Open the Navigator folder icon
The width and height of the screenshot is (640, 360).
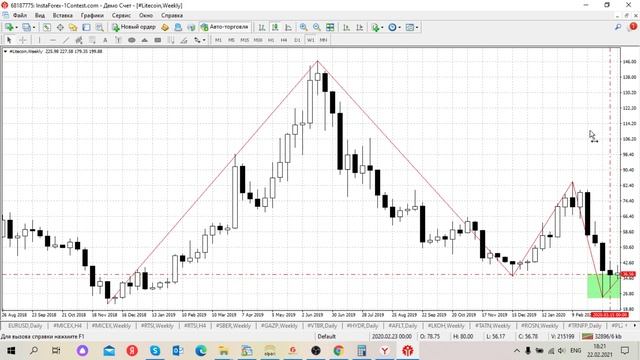tap(73, 27)
